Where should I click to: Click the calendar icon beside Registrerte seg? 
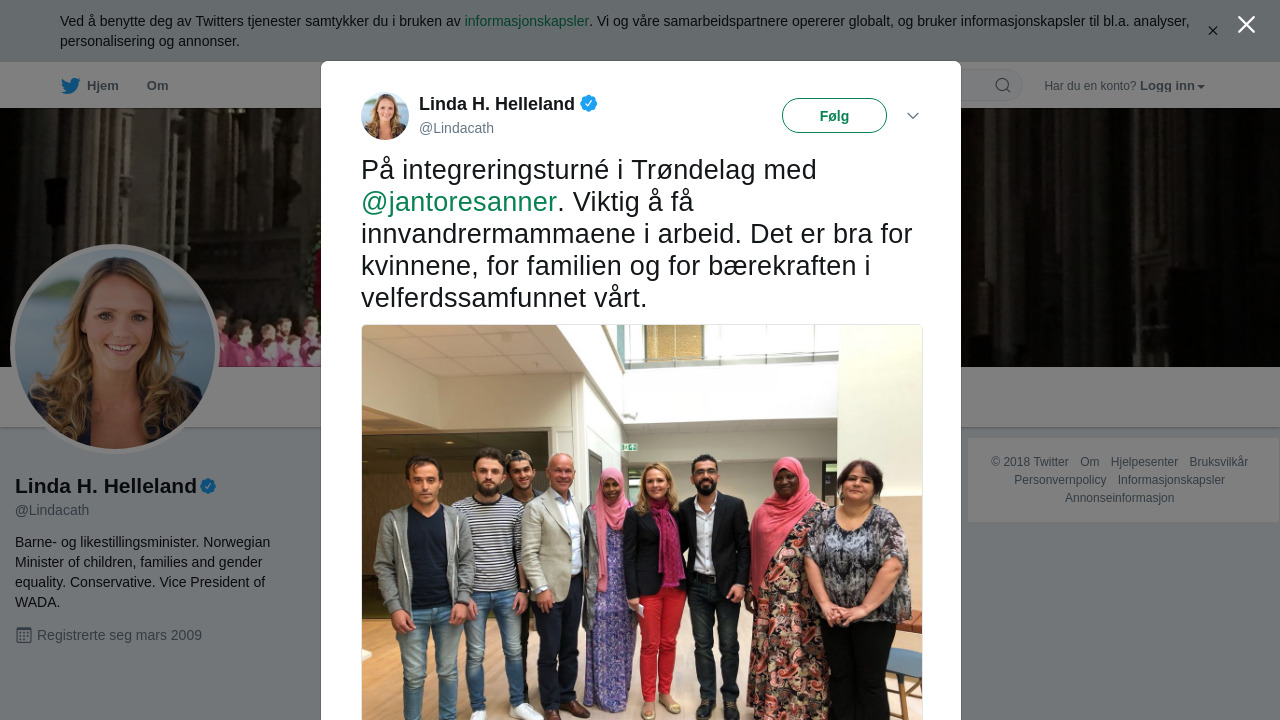[x=24, y=635]
